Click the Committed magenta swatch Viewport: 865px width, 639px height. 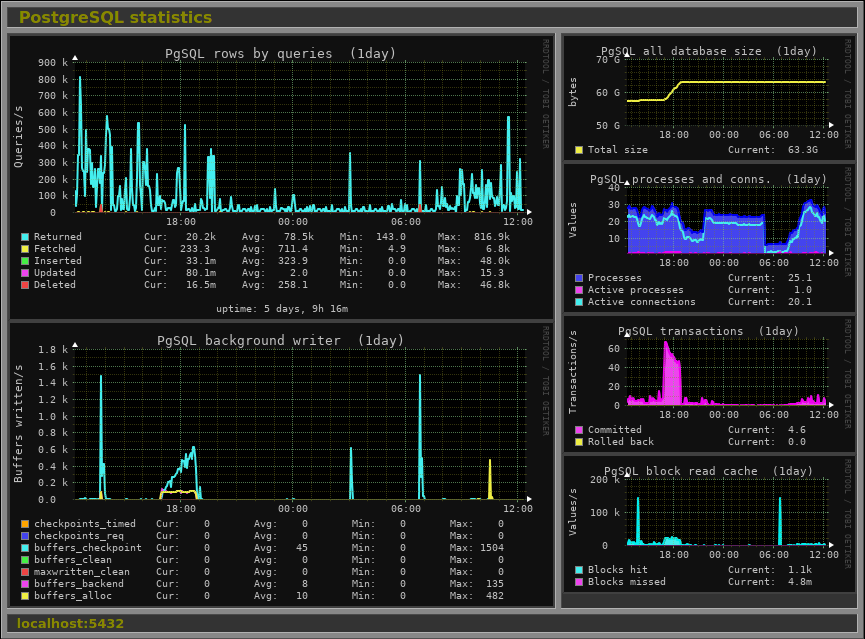pyautogui.click(x=579, y=430)
